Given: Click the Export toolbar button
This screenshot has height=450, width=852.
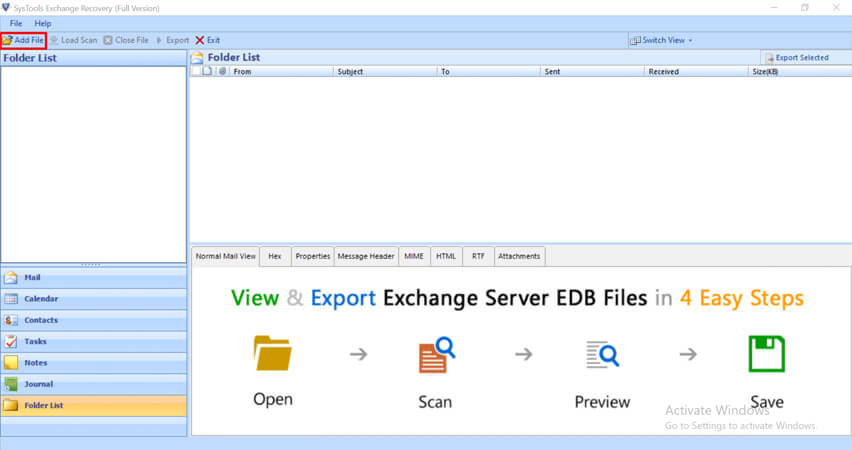Looking at the screenshot, I should click(x=173, y=40).
